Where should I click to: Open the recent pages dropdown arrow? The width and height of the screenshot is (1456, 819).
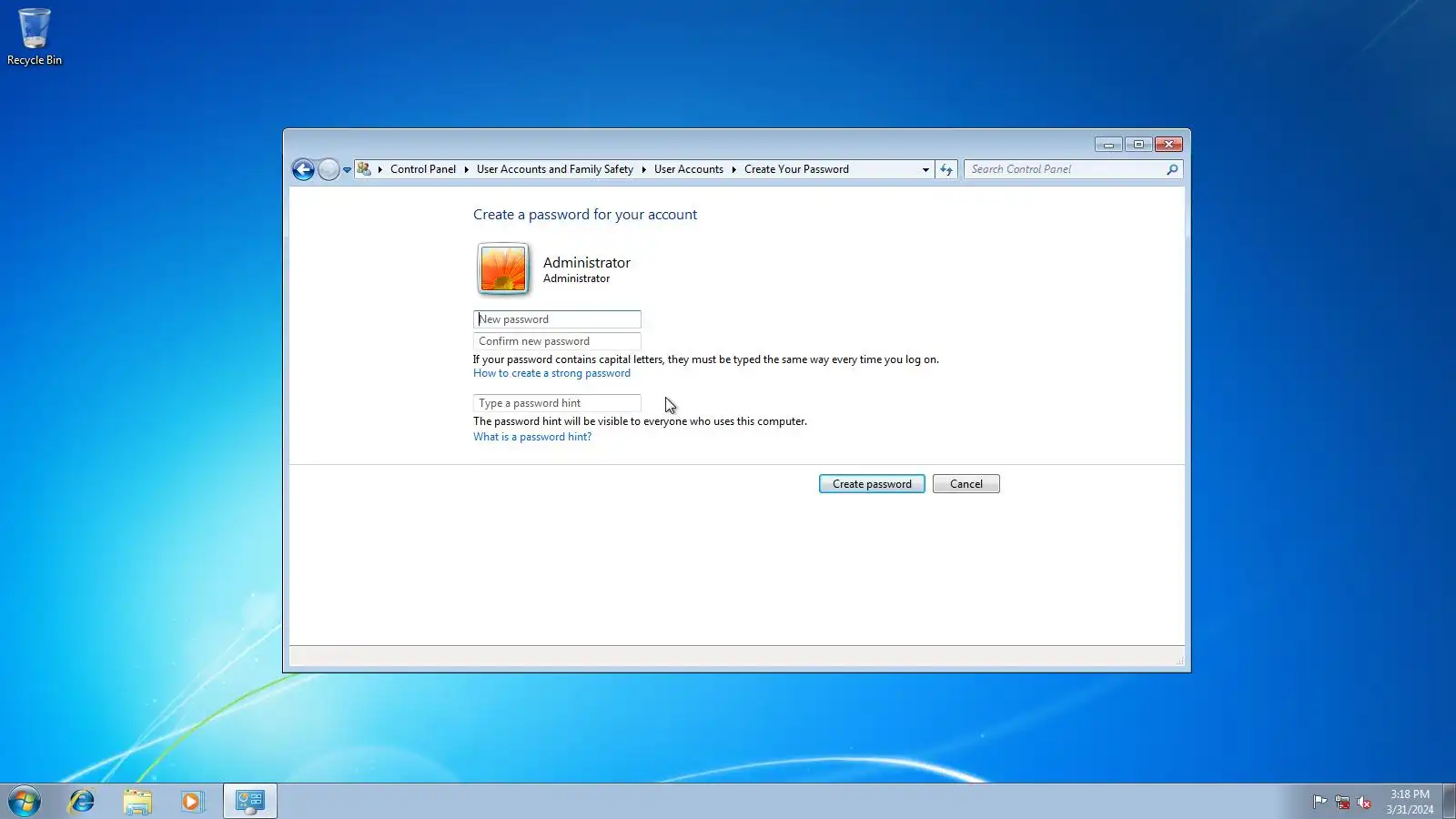pyautogui.click(x=347, y=170)
